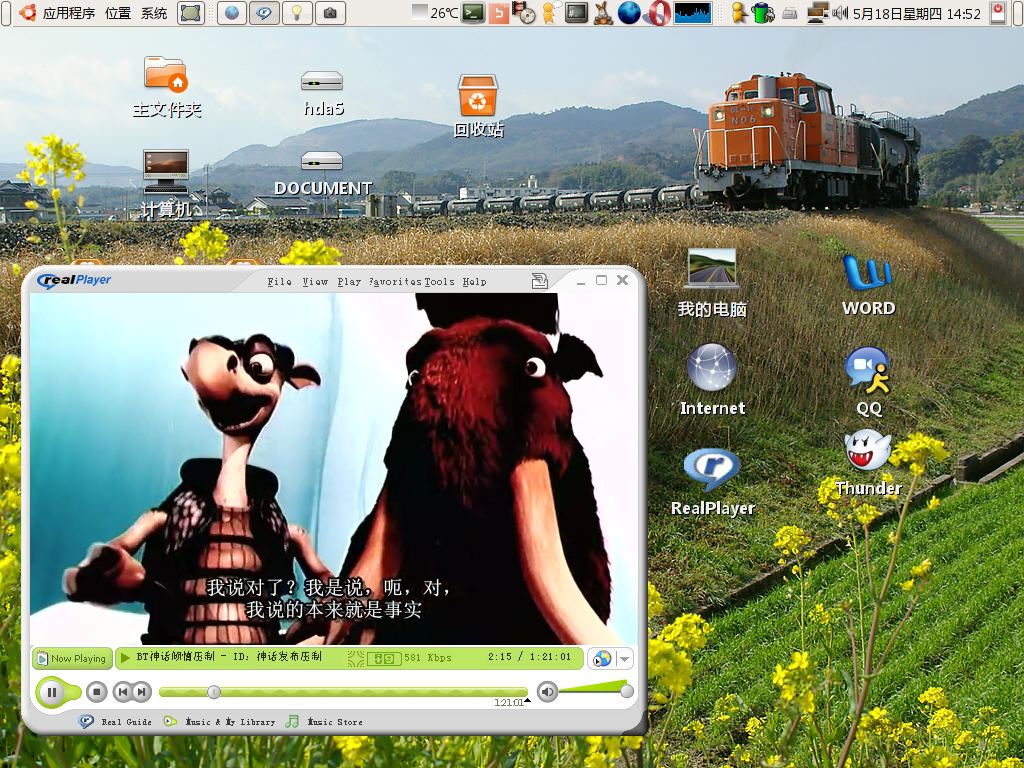Expand the dropdown arrow beside globe icon
This screenshot has height=768, width=1024.
pos(624,658)
